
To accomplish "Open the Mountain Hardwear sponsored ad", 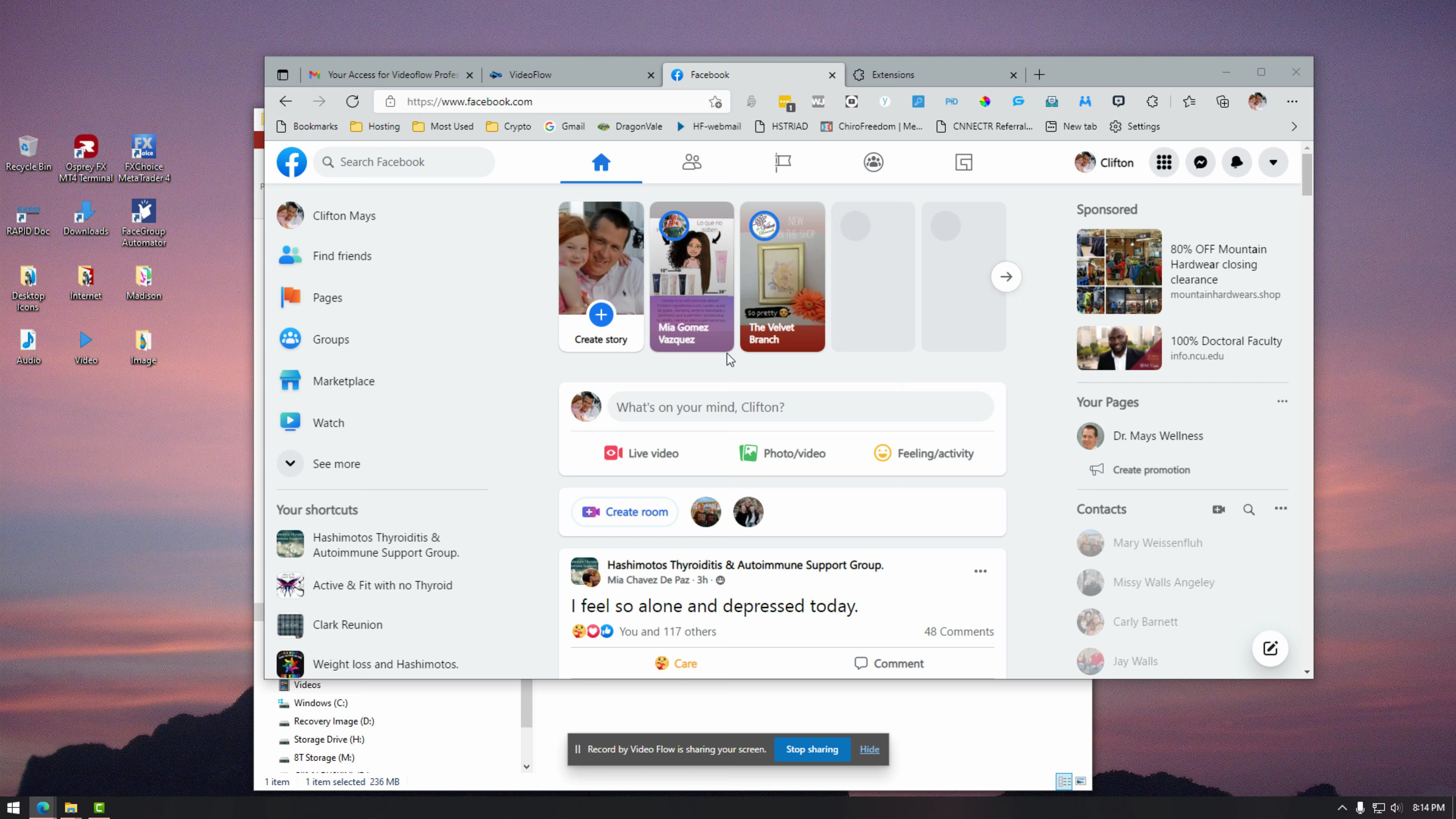I will pyautogui.click(x=1182, y=271).
